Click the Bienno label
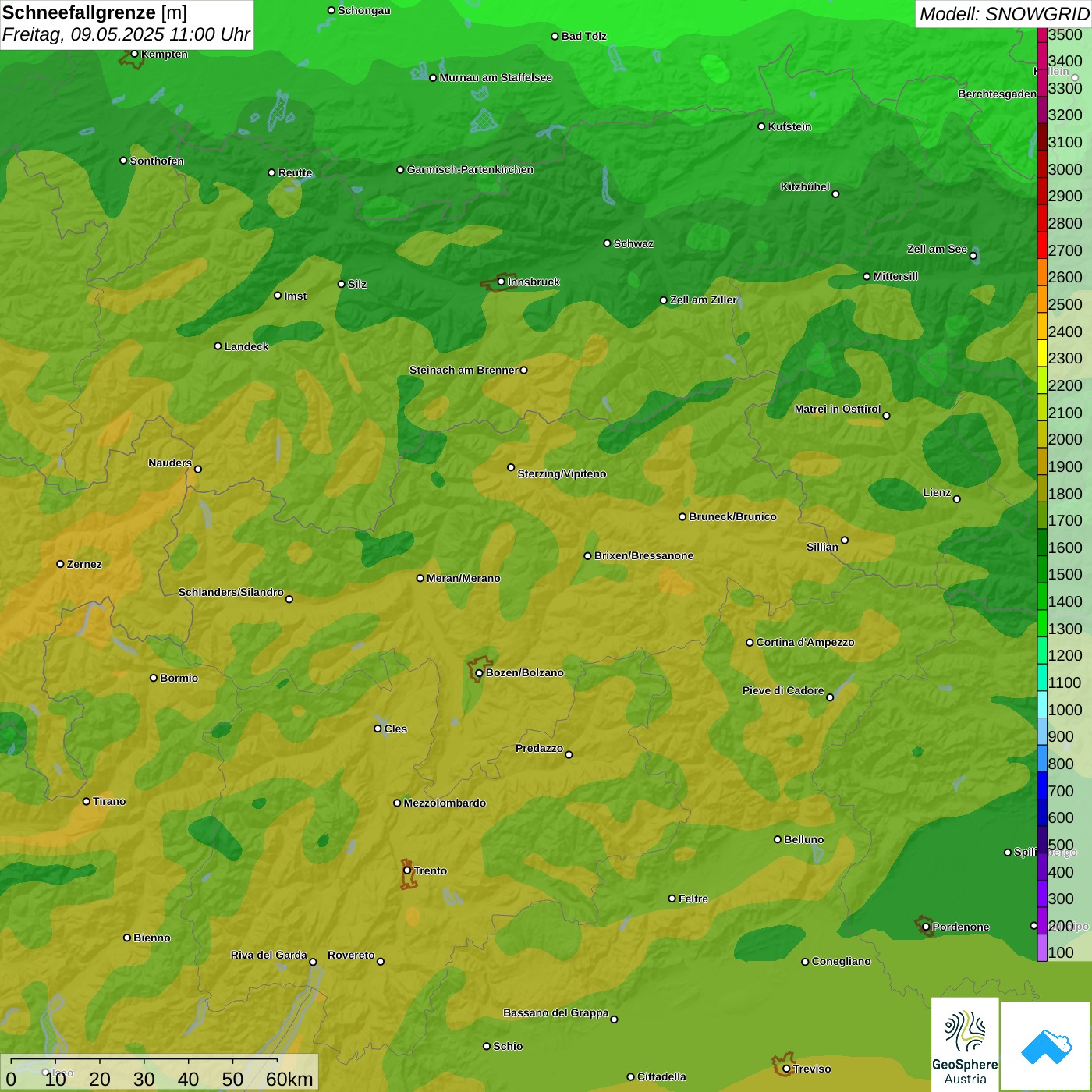 (152, 938)
